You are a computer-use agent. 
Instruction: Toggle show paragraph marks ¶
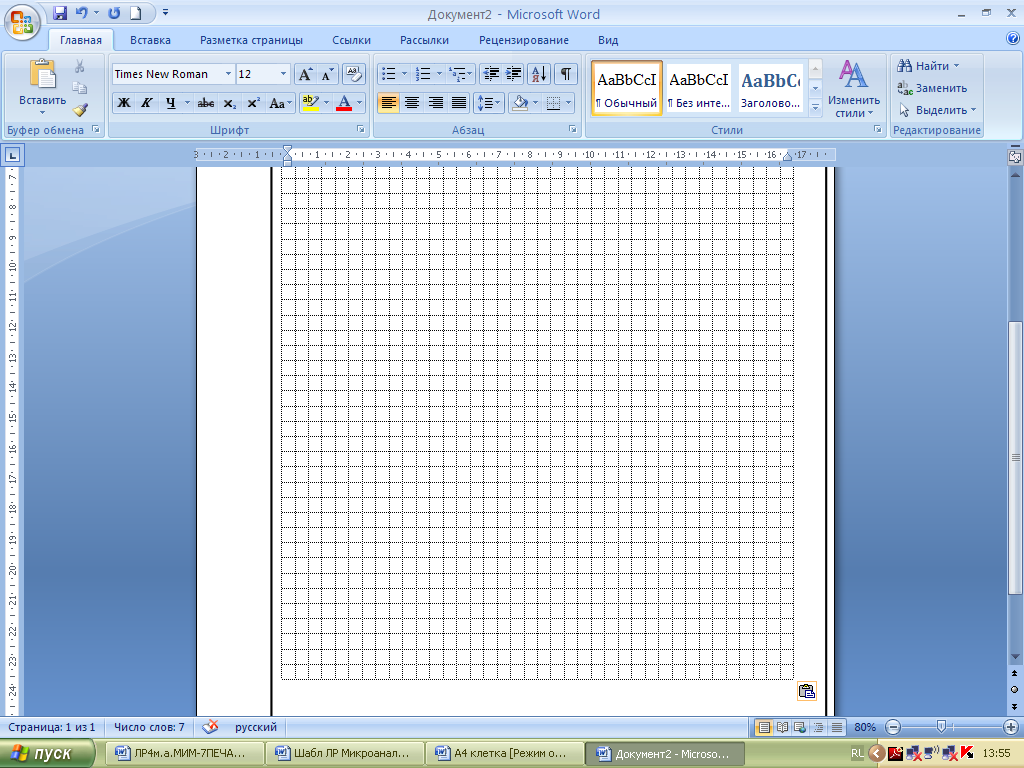[x=566, y=74]
